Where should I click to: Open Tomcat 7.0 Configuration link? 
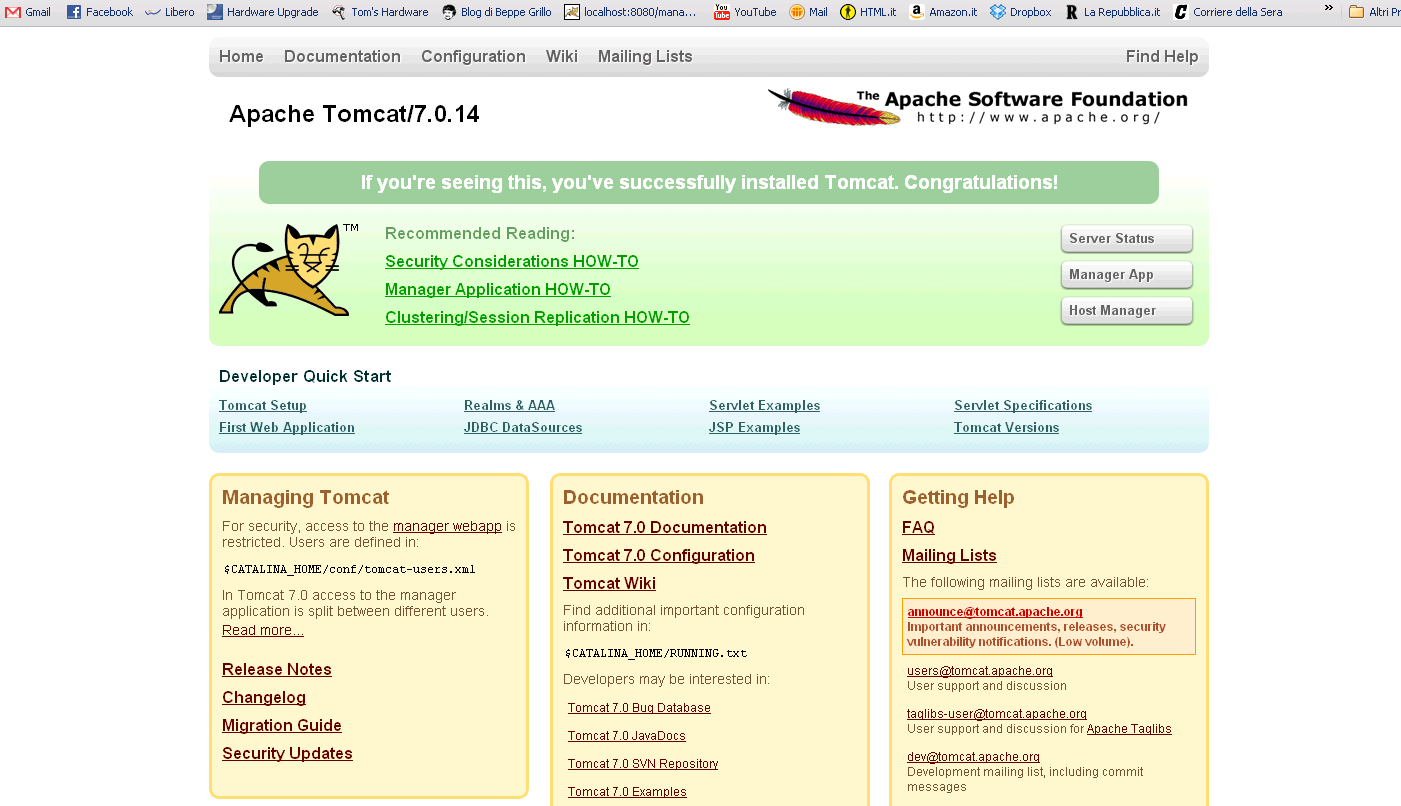[x=659, y=556]
